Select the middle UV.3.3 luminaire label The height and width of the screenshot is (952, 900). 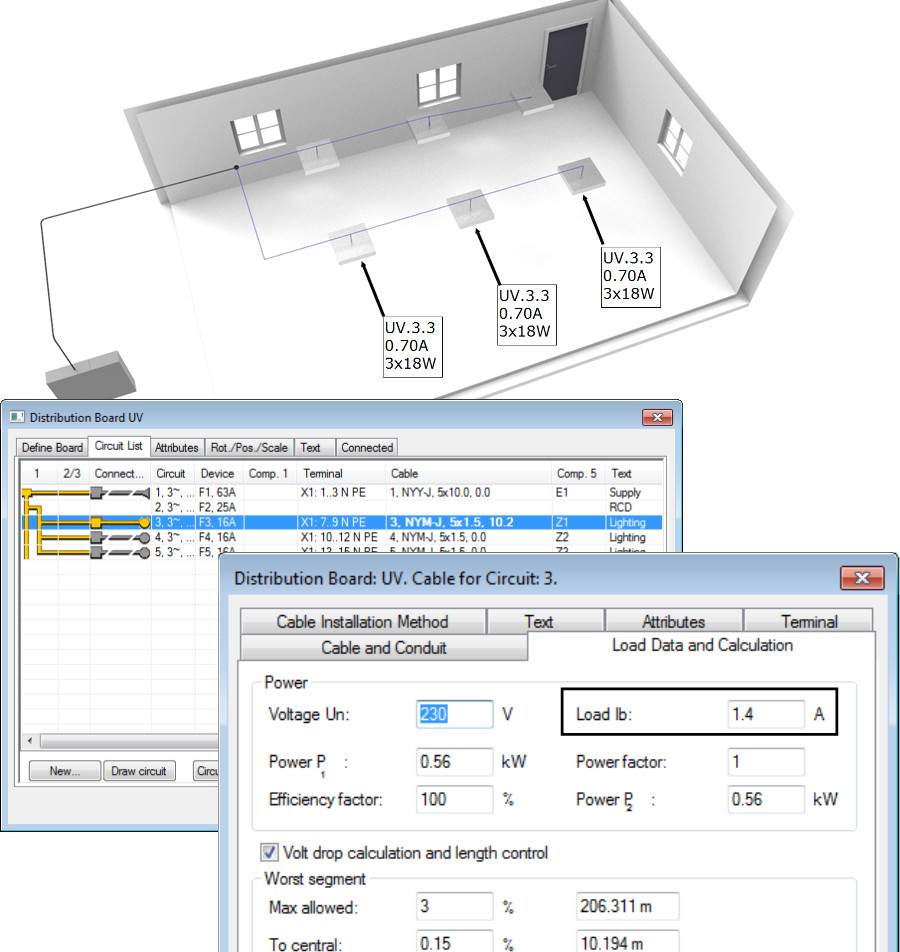[525, 314]
